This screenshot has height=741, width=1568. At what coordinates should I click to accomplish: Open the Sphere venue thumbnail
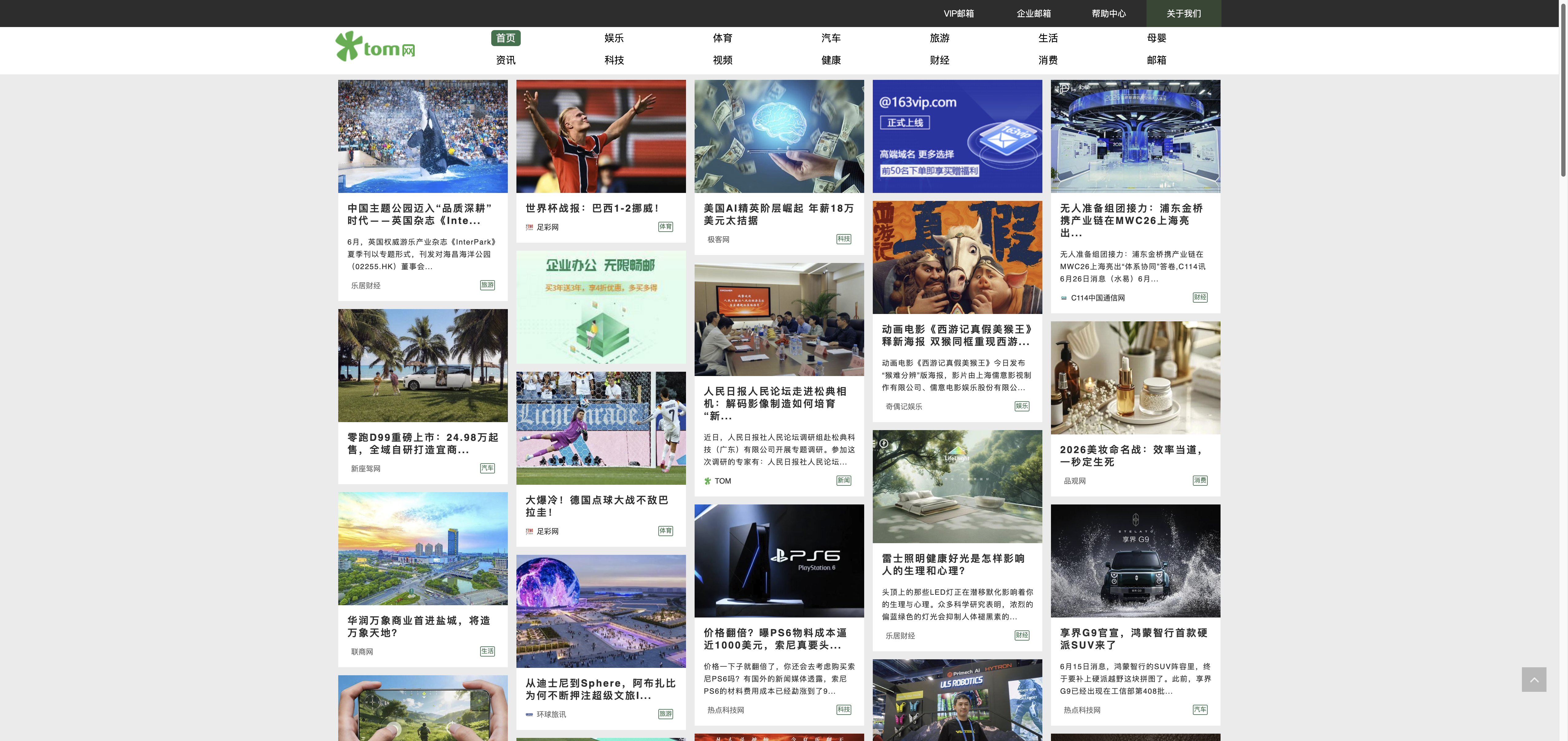[601, 611]
